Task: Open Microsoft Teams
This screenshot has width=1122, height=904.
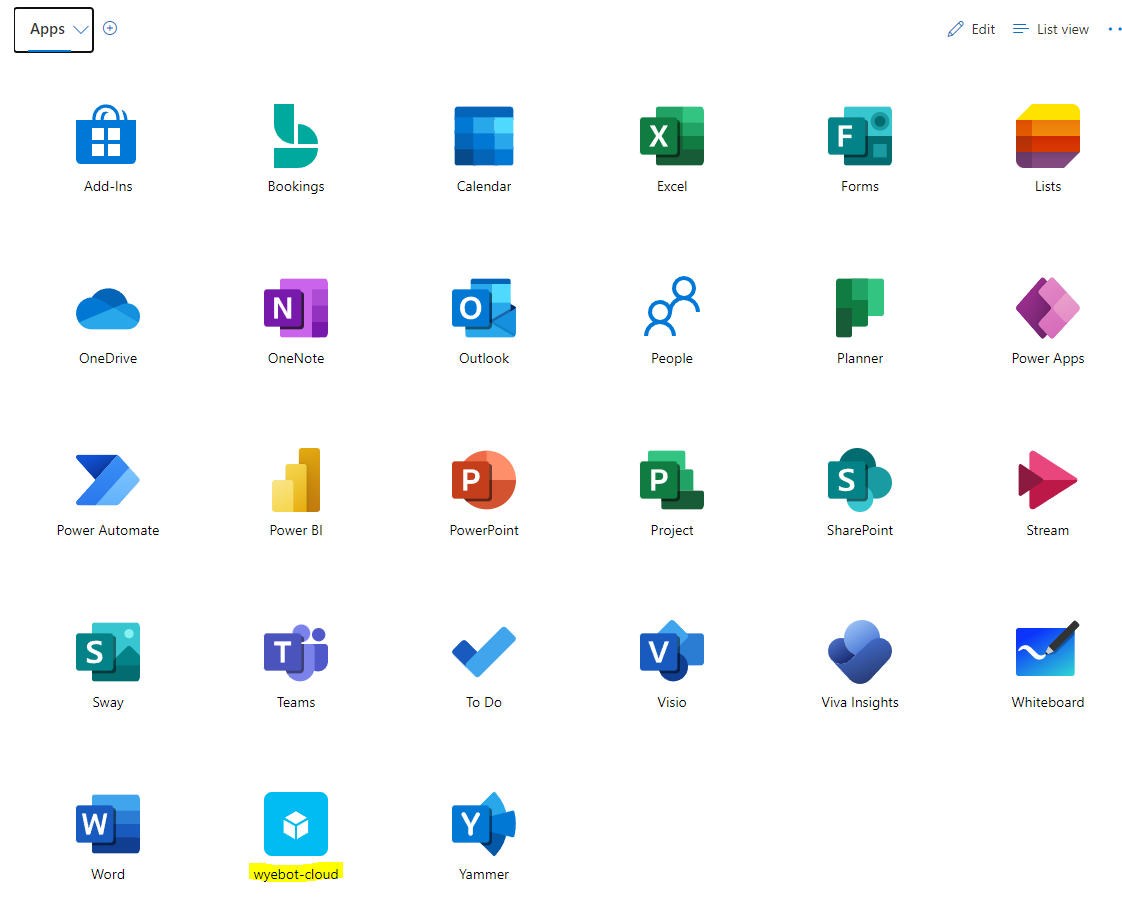Action: (296, 652)
